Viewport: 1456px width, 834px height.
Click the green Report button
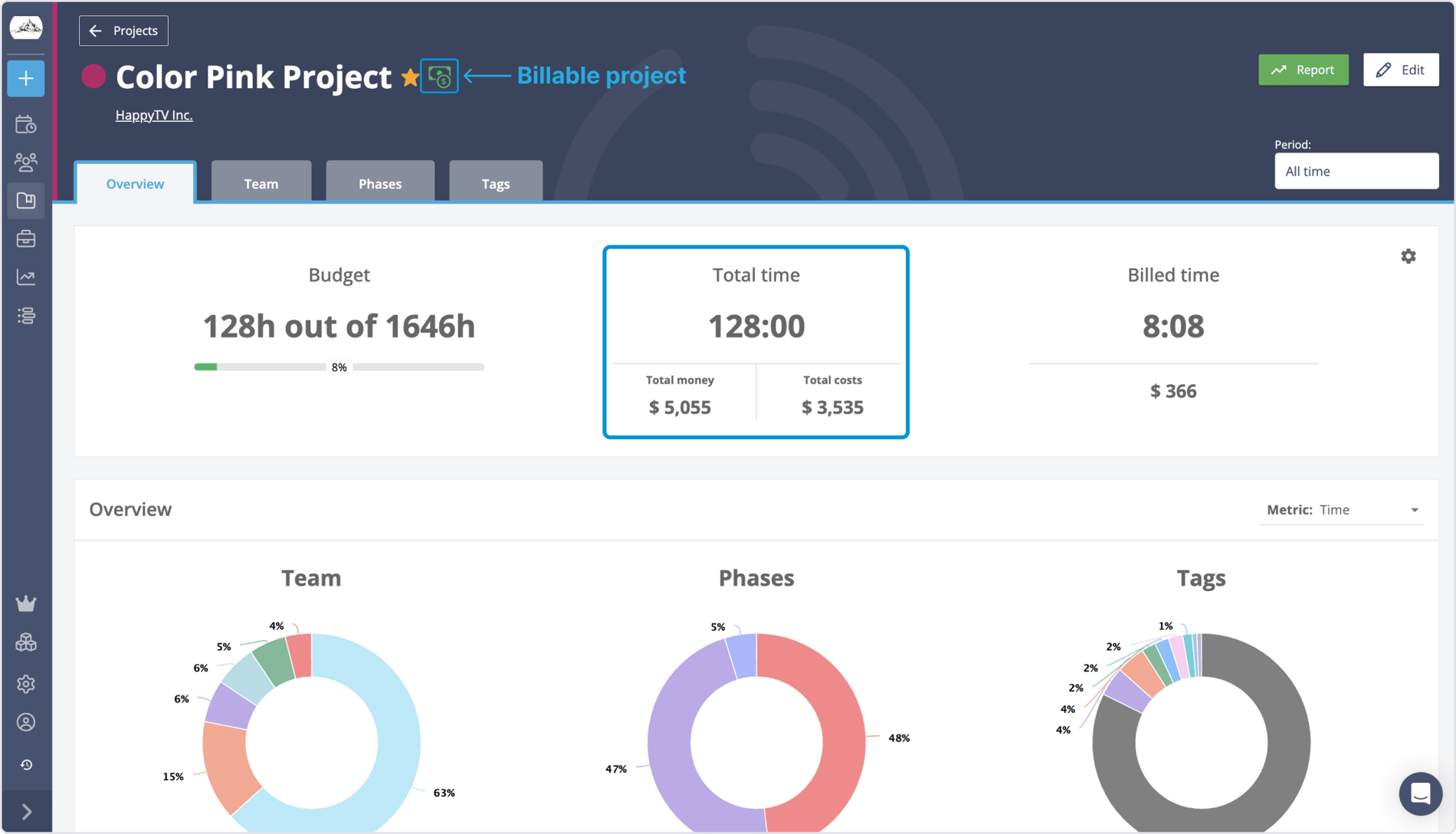coord(1303,70)
